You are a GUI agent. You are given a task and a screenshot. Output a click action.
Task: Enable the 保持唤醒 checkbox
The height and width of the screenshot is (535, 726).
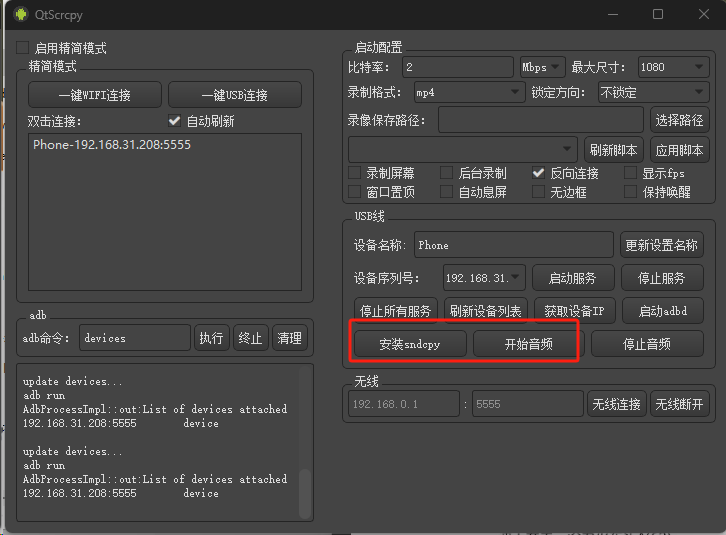(630, 192)
